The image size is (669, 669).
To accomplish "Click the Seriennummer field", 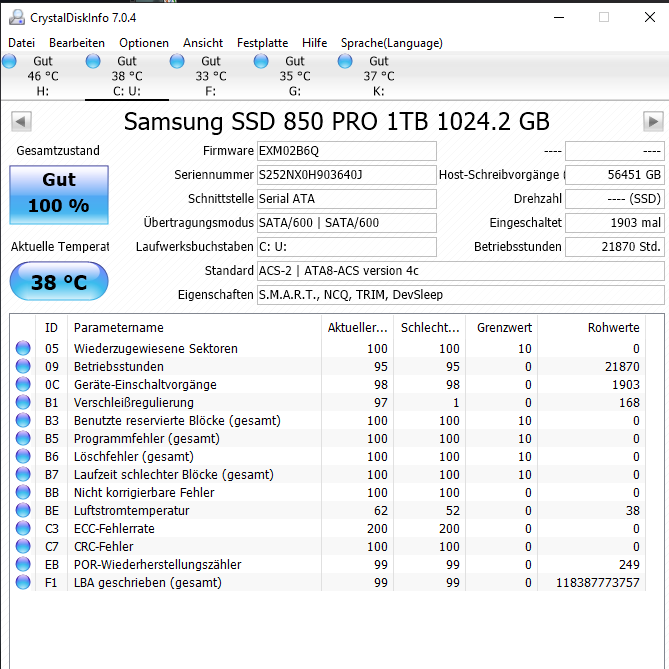I will pos(346,175).
